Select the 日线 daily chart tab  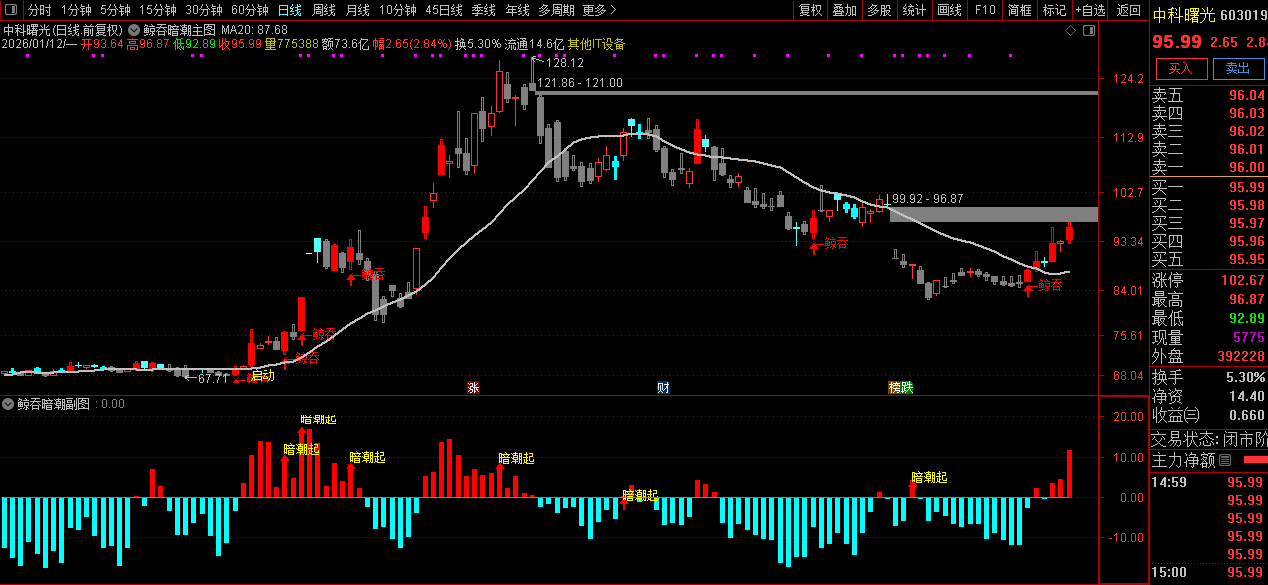(290, 10)
